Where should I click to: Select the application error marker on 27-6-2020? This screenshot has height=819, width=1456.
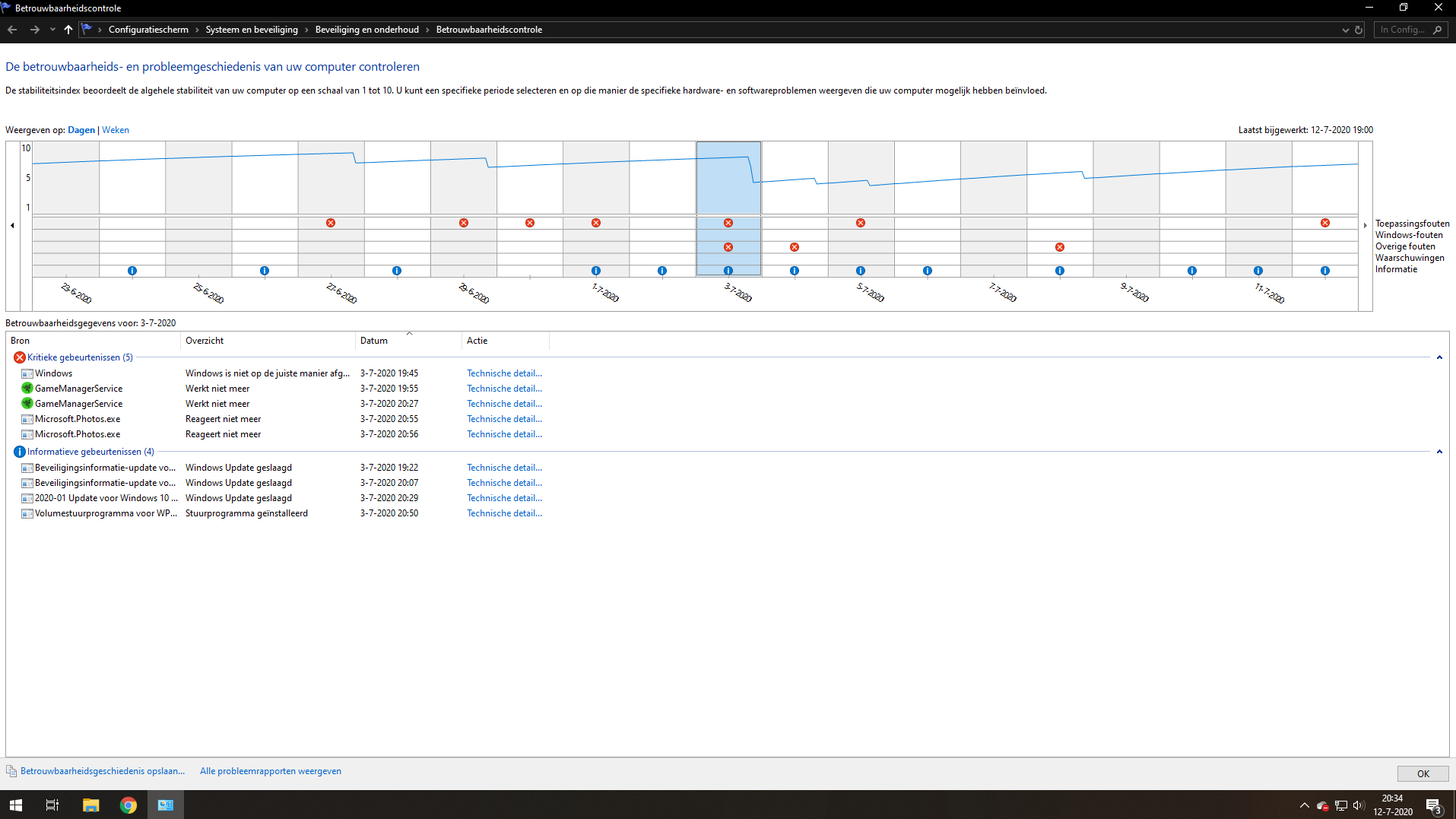point(331,223)
